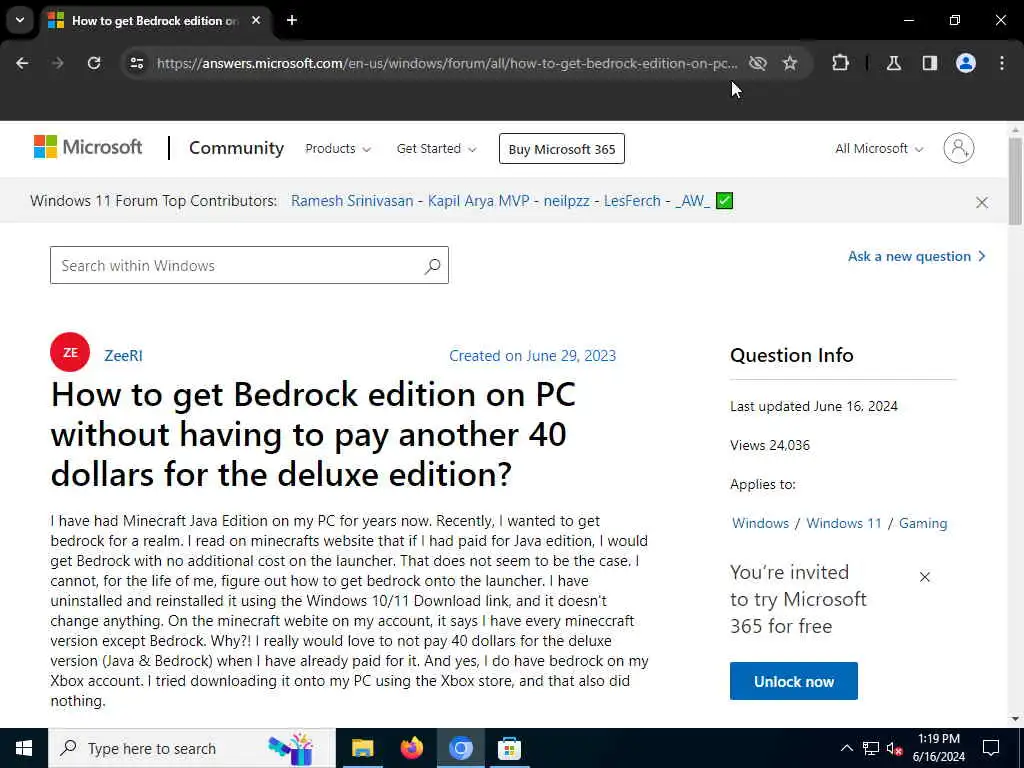Image resolution: width=1024 pixels, height=768 pixels.
Task: Open the notification center icon
Action: click(x=991, y=748)
